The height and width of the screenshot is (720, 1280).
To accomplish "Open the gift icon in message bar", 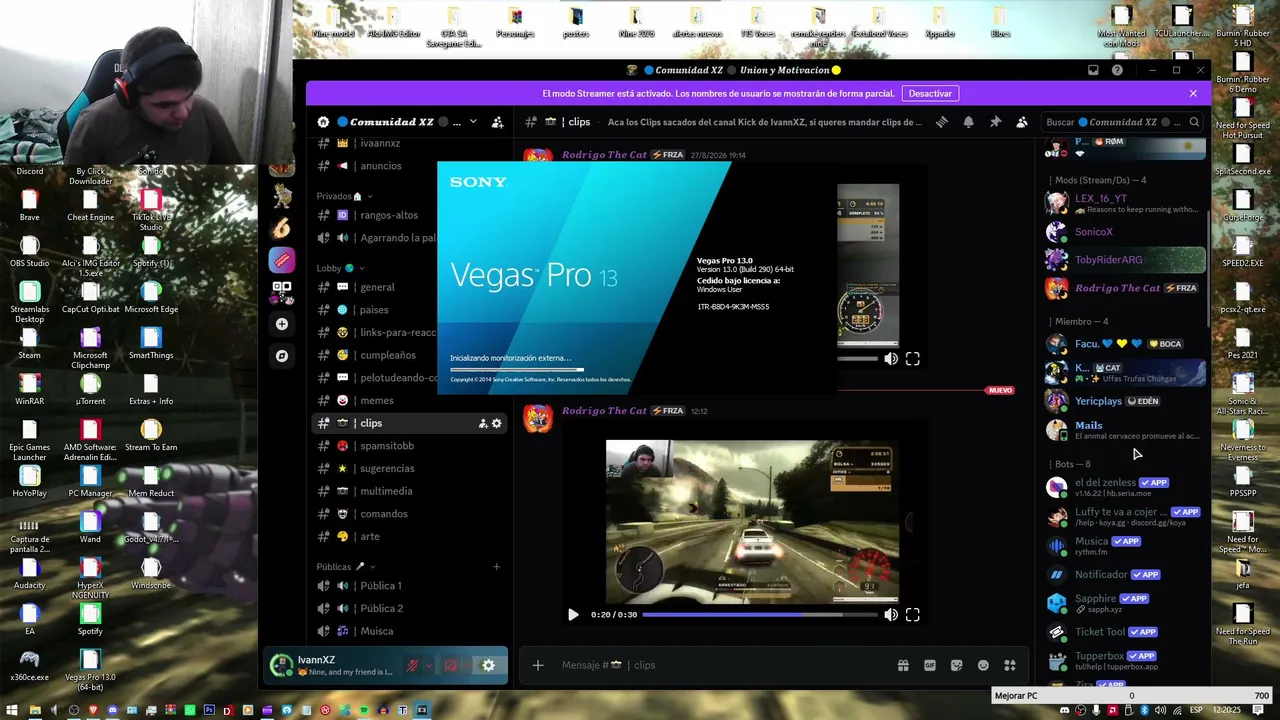I will point(903,665).
